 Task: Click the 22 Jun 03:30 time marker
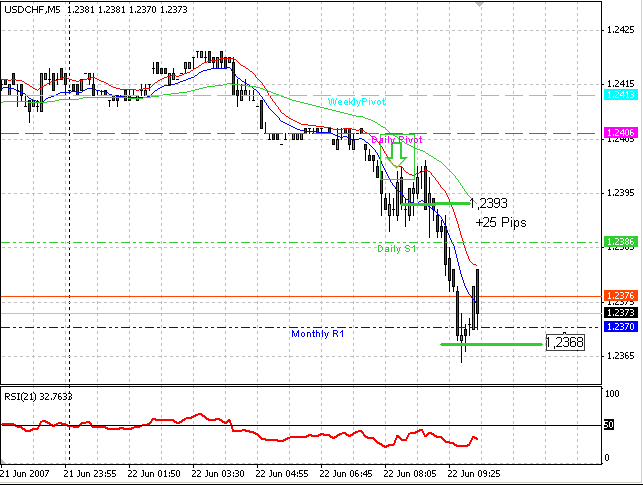click(218, 474)
